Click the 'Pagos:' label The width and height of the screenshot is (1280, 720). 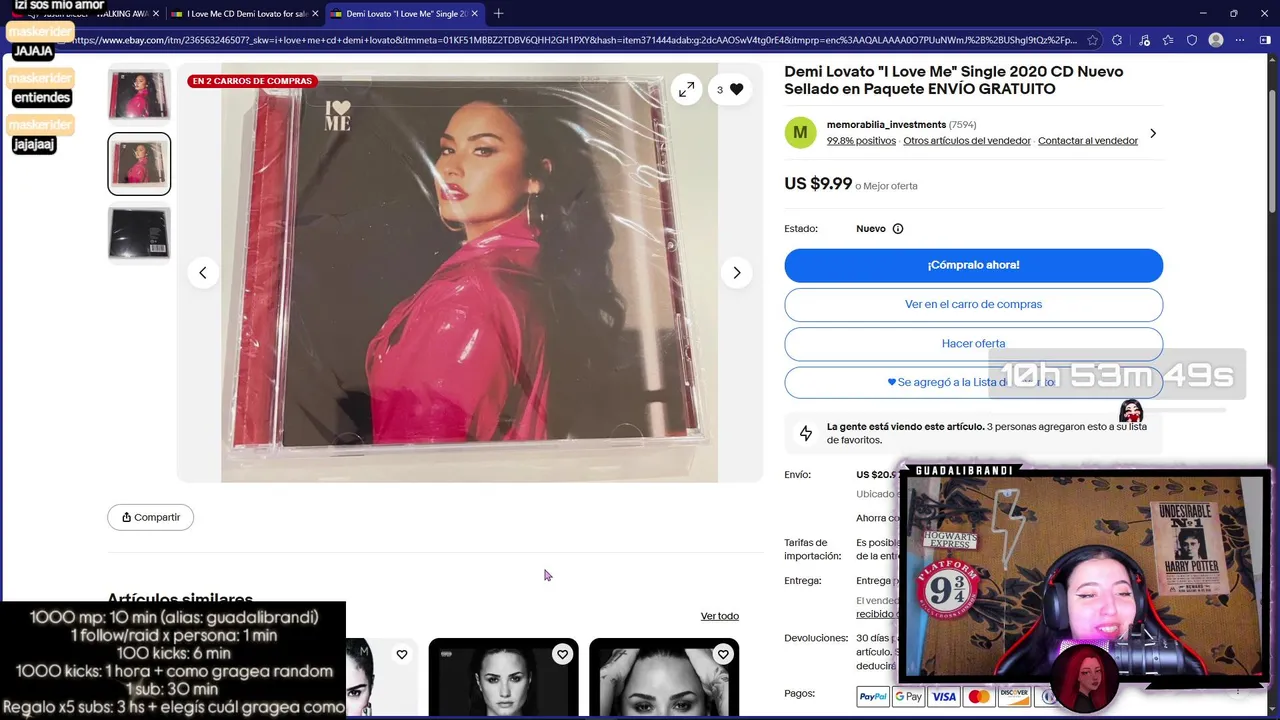coord(800,693)
